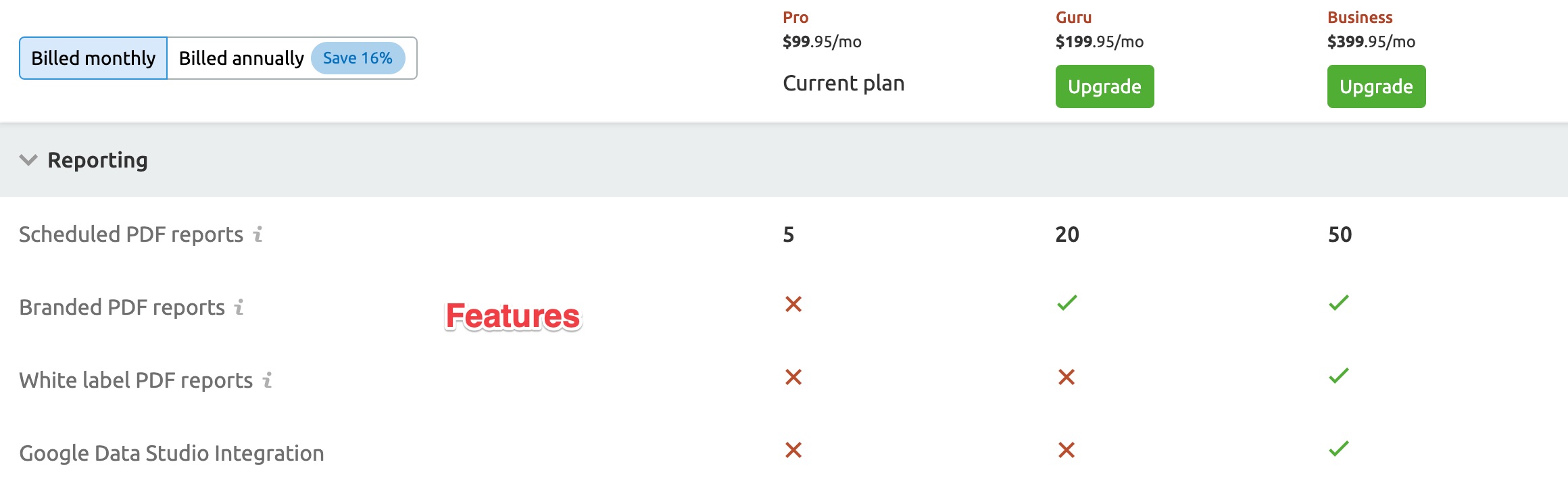
Task: Upgrade to the Guru plan
Action: click(x=1104, y=86)
